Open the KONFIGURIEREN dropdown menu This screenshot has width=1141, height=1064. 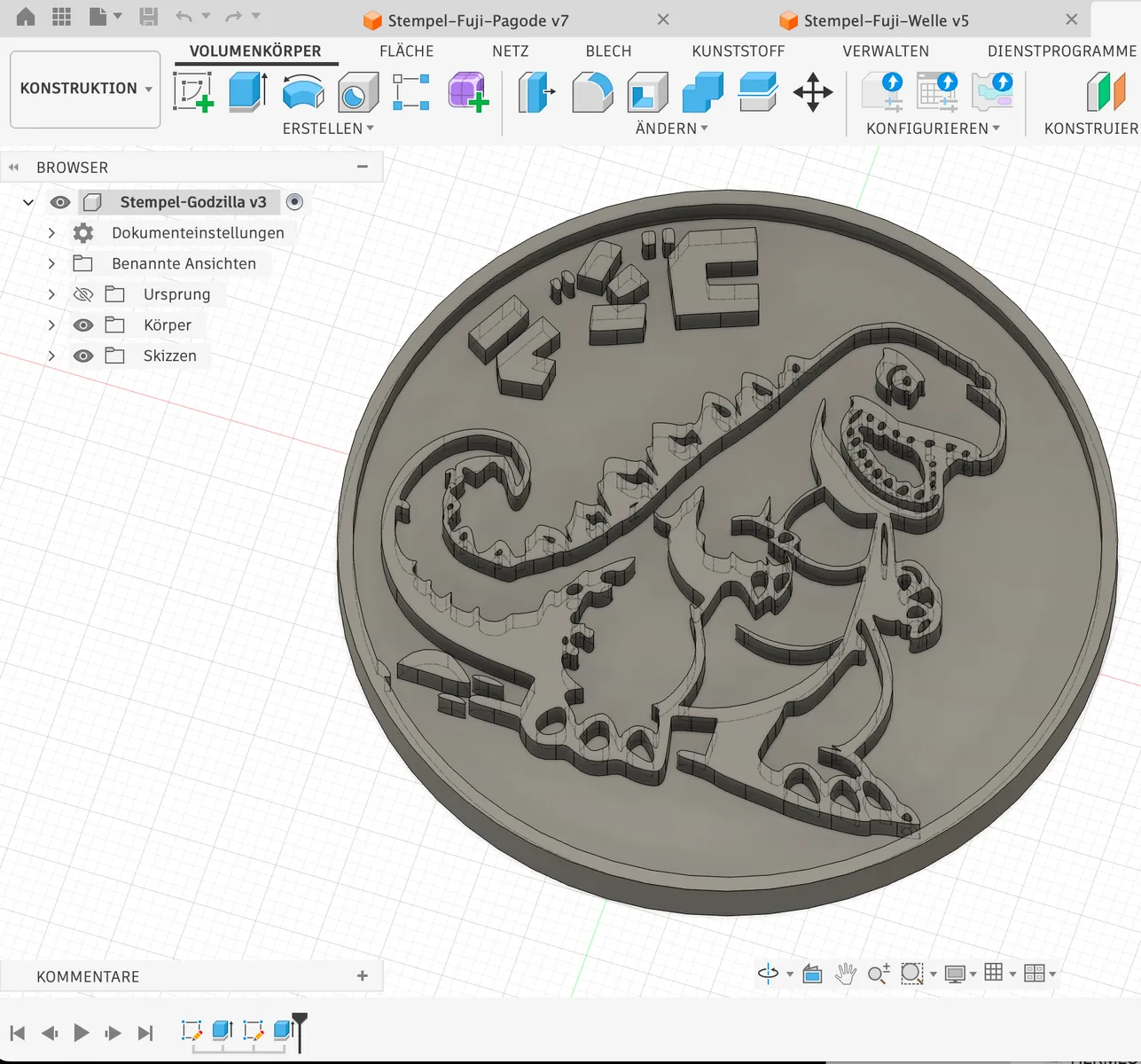point(934,129)
